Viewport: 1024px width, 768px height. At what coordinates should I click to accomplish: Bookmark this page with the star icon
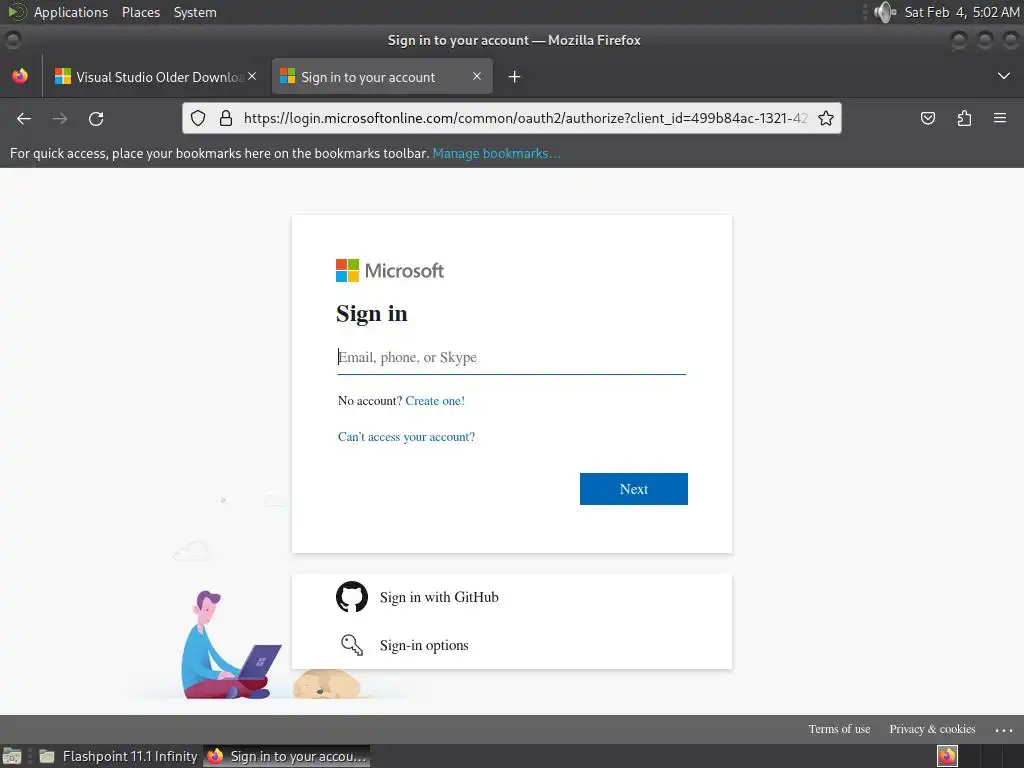click(826, 118)
